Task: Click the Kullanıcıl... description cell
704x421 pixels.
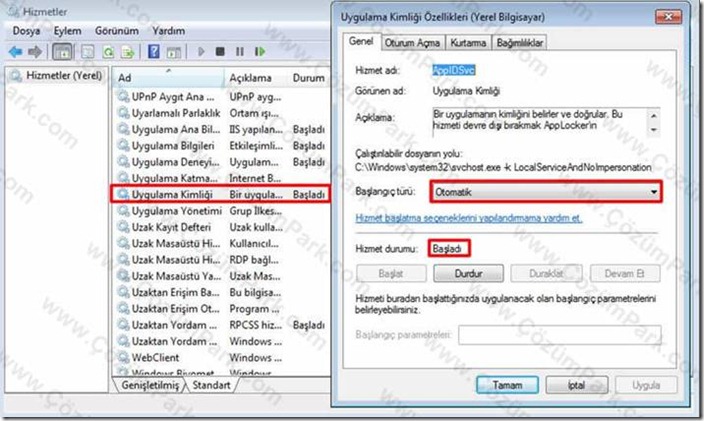Action: (254, 243)
